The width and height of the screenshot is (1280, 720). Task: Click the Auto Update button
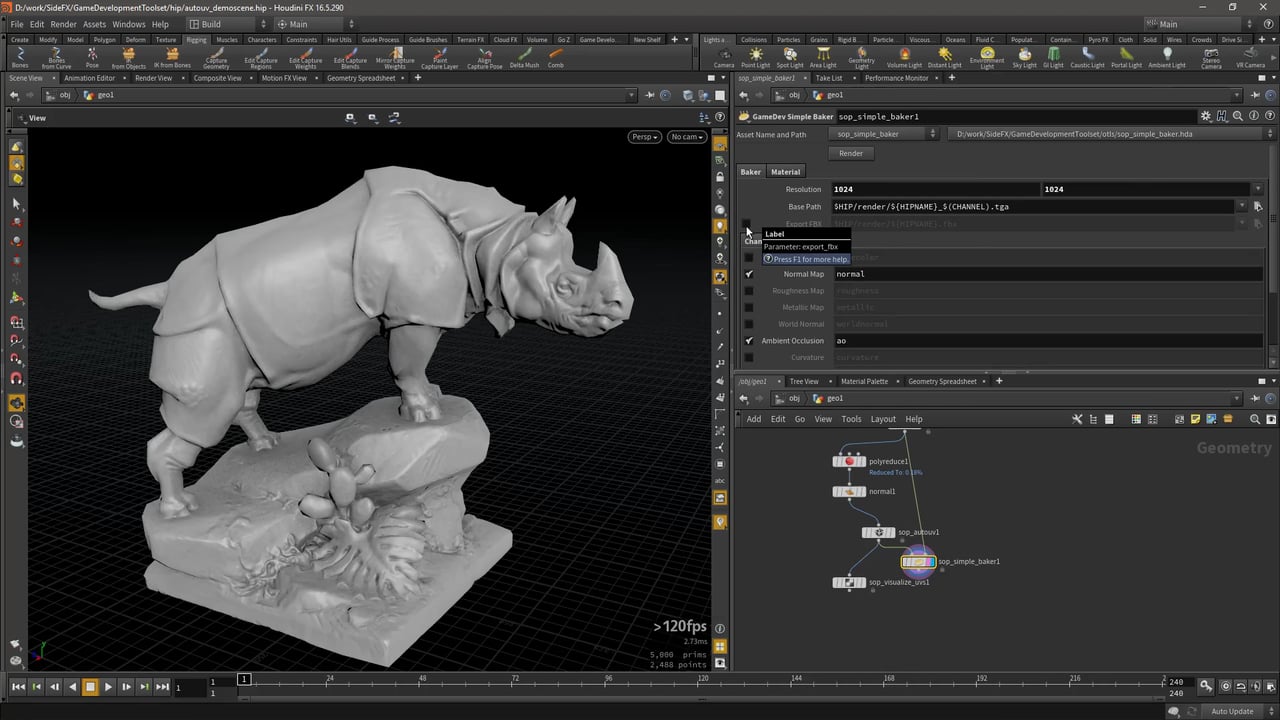coord(1232,711)
